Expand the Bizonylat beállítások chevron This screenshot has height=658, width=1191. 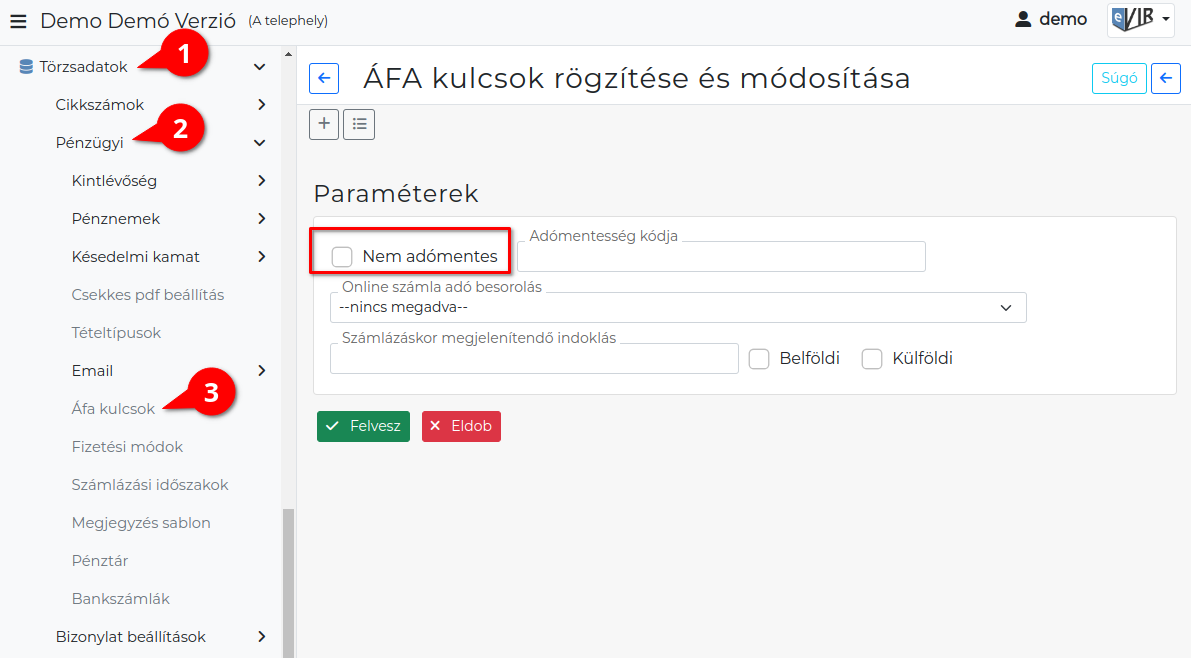coord(261,637)
